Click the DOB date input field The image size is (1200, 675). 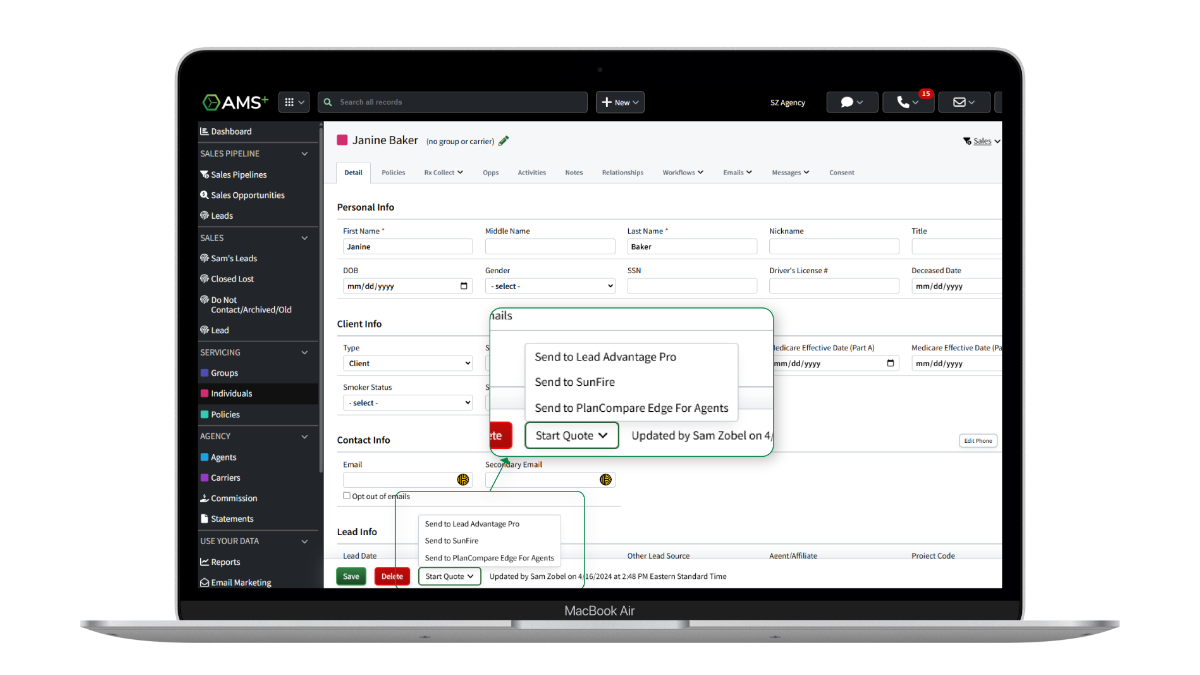click(405, 285)
